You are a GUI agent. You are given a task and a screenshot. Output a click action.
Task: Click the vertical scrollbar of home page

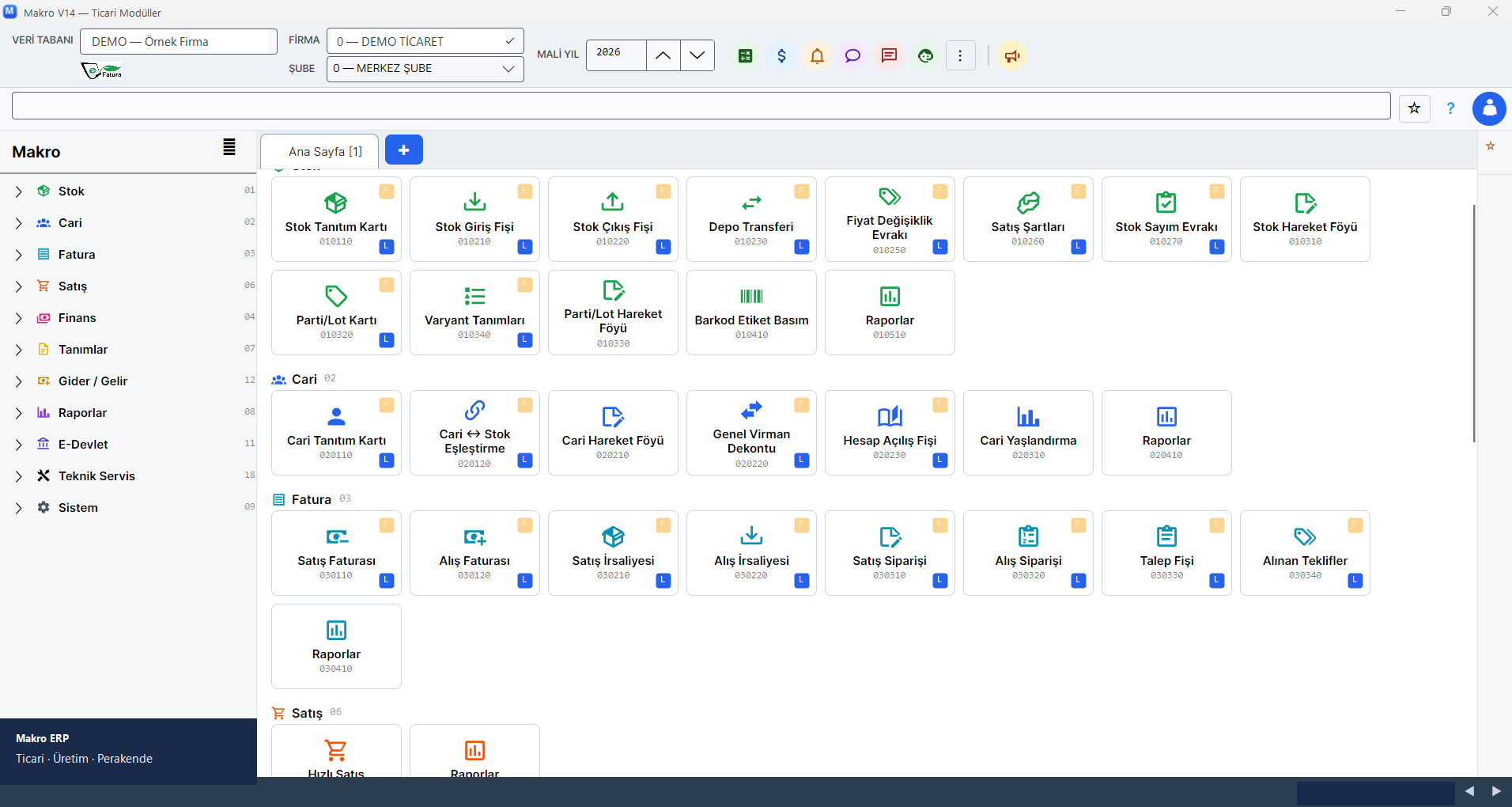1474,323
